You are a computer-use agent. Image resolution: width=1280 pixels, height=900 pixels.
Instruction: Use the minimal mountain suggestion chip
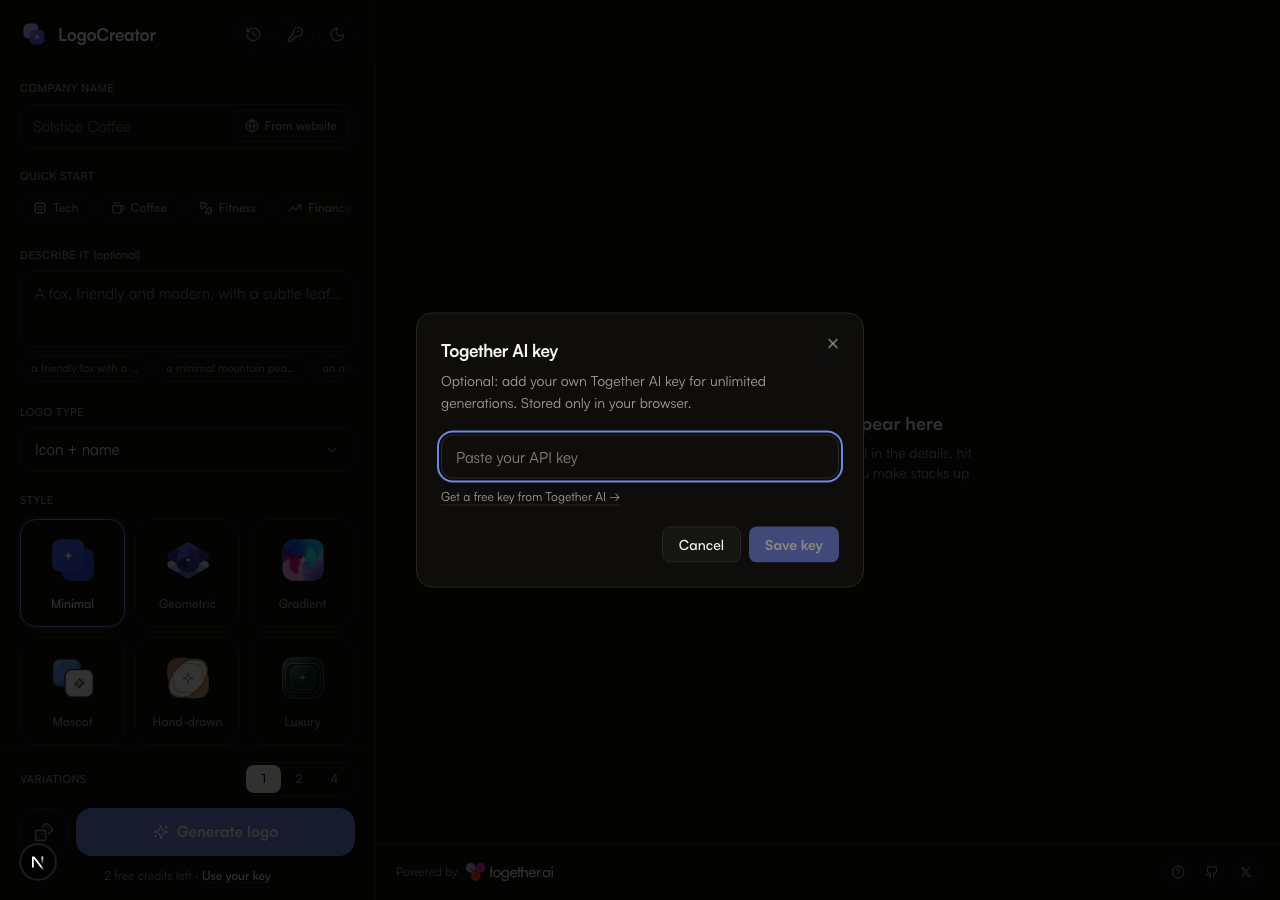pyautogui.click(x=230, y=368)
